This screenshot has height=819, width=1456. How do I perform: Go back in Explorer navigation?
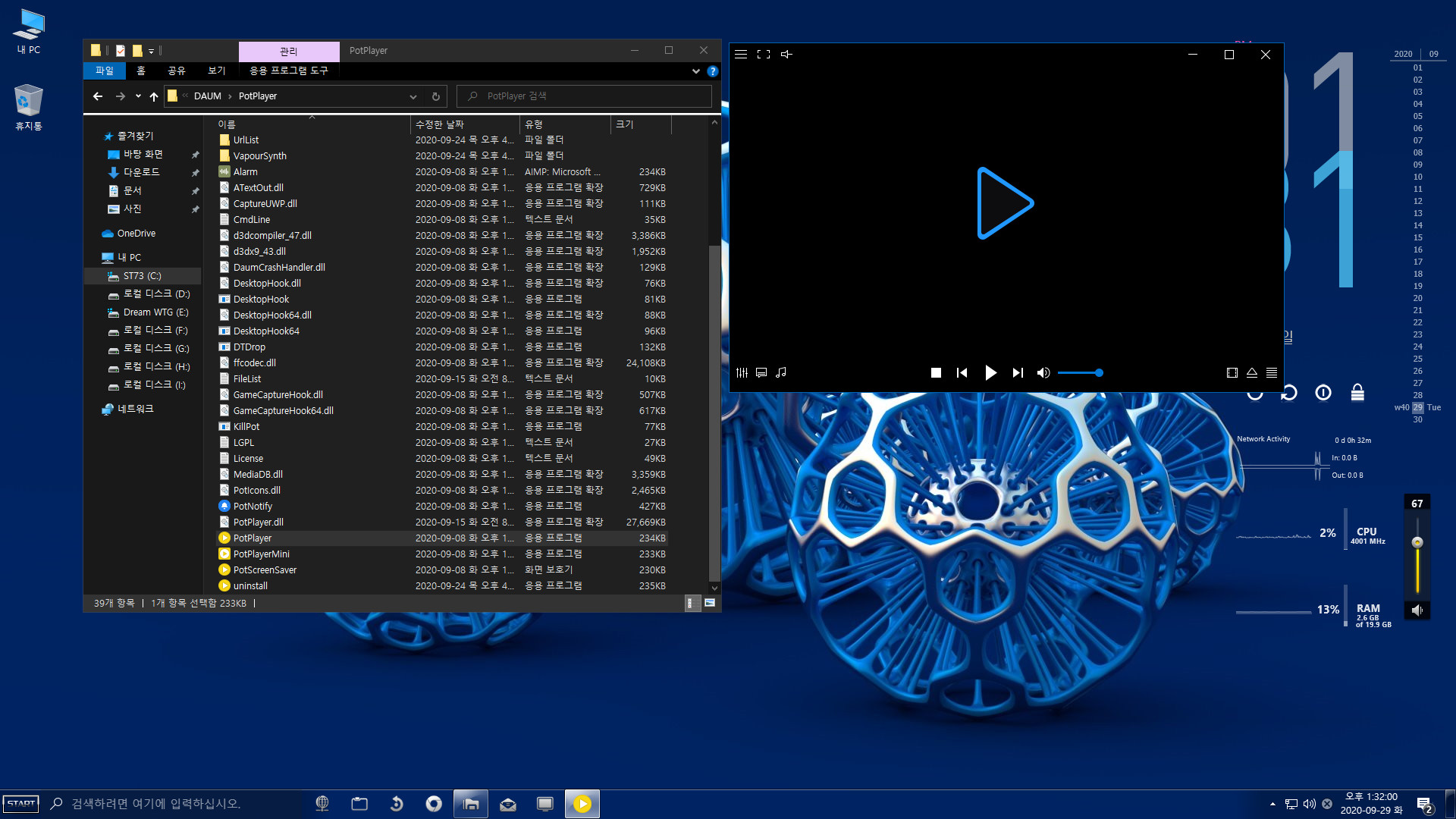[x=98, y=96]
